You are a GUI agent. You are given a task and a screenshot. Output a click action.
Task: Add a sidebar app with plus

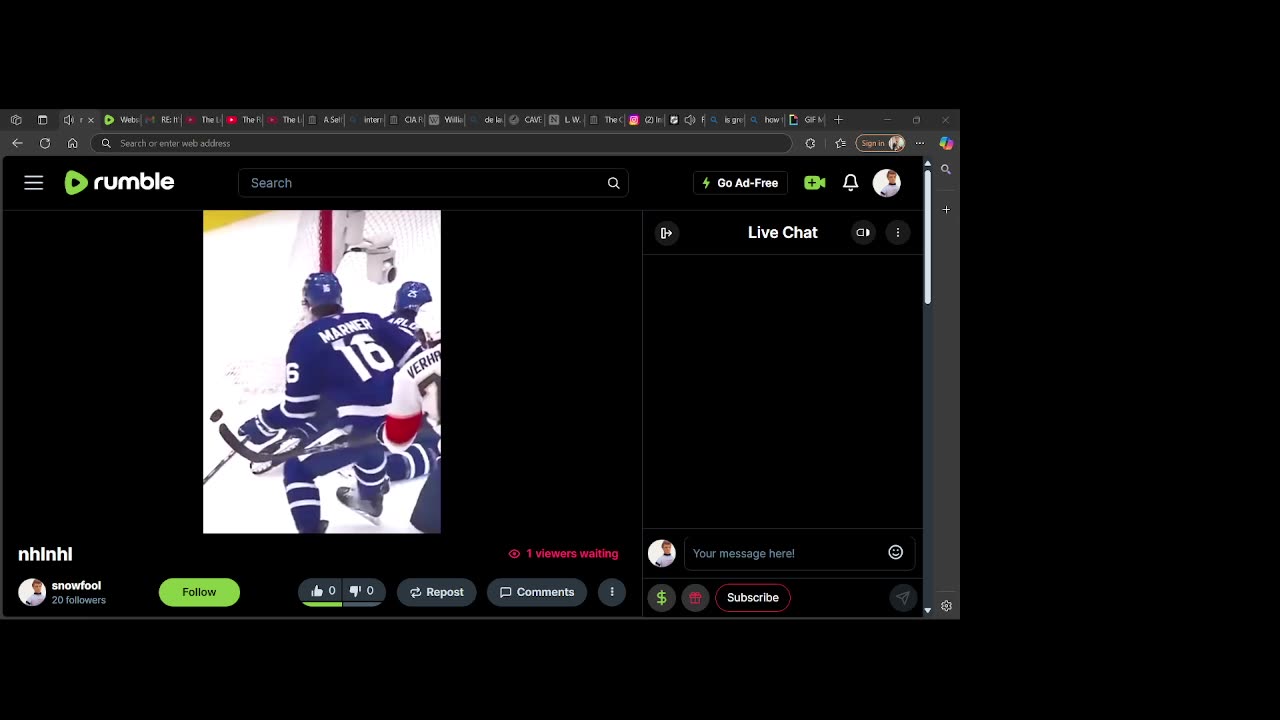pyautogui.click(x=946, y=210)
